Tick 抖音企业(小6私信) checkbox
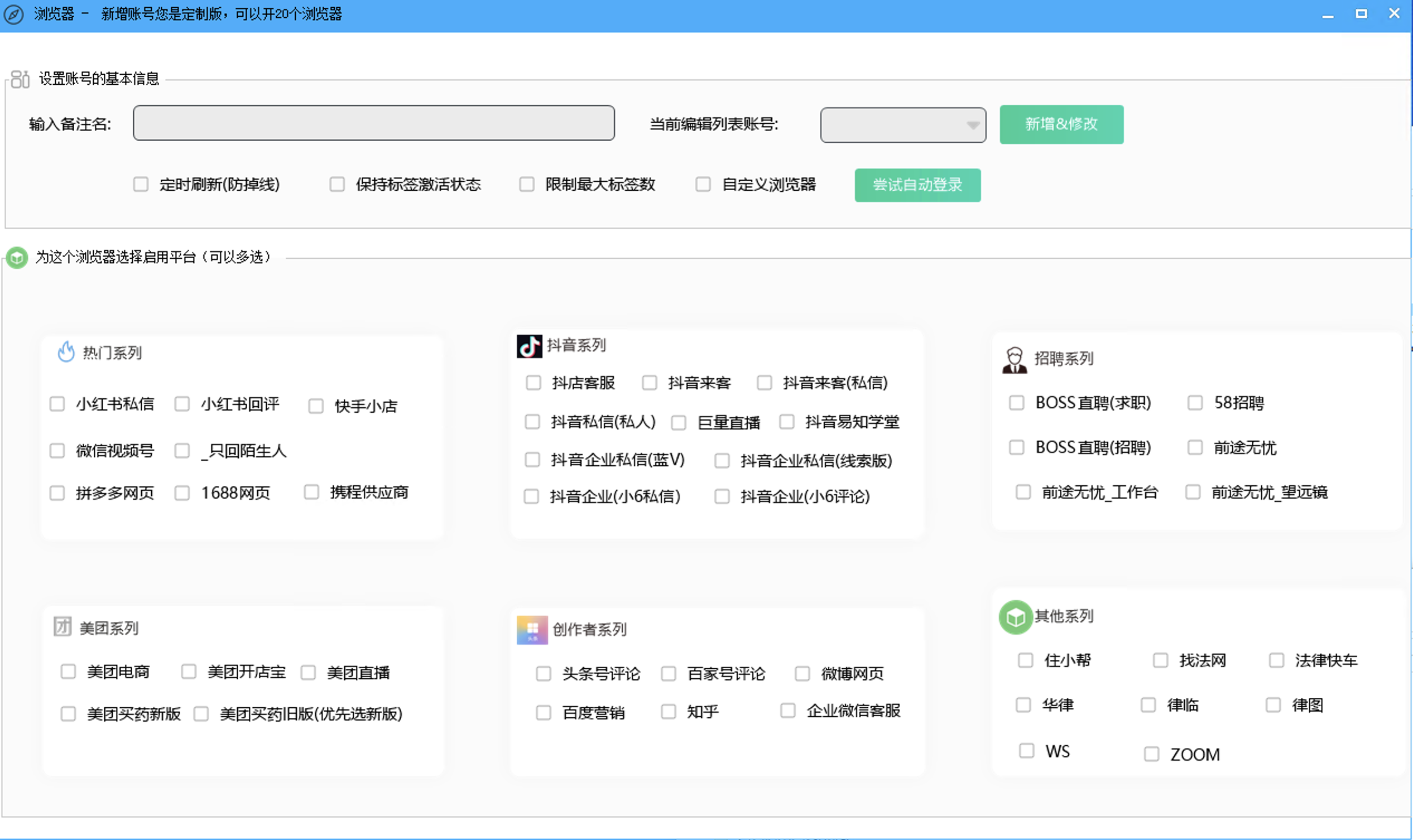 pos(531,497)
